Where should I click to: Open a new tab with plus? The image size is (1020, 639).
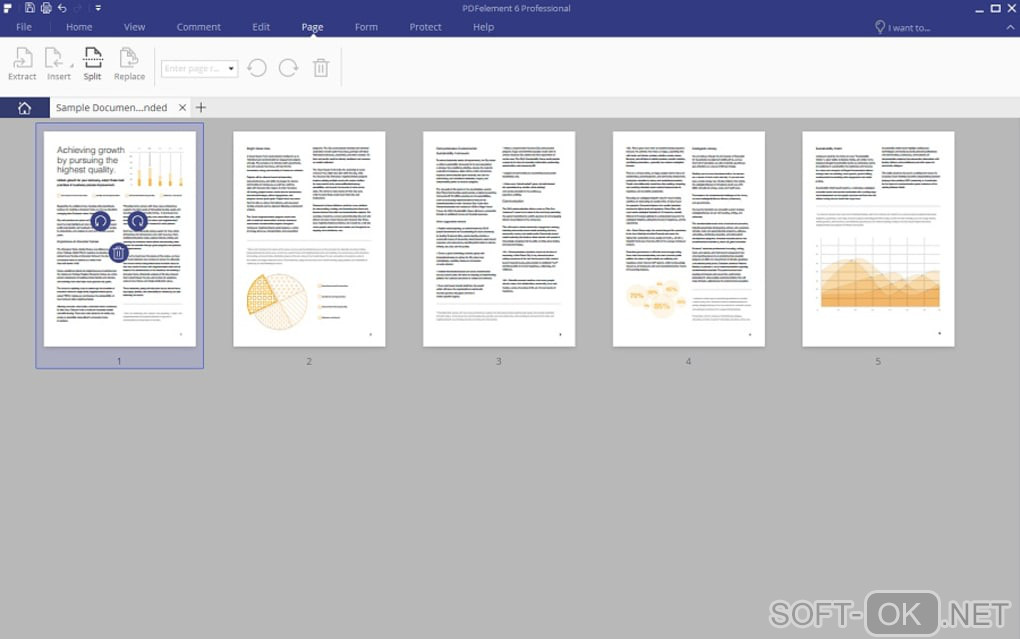(201, 107)
